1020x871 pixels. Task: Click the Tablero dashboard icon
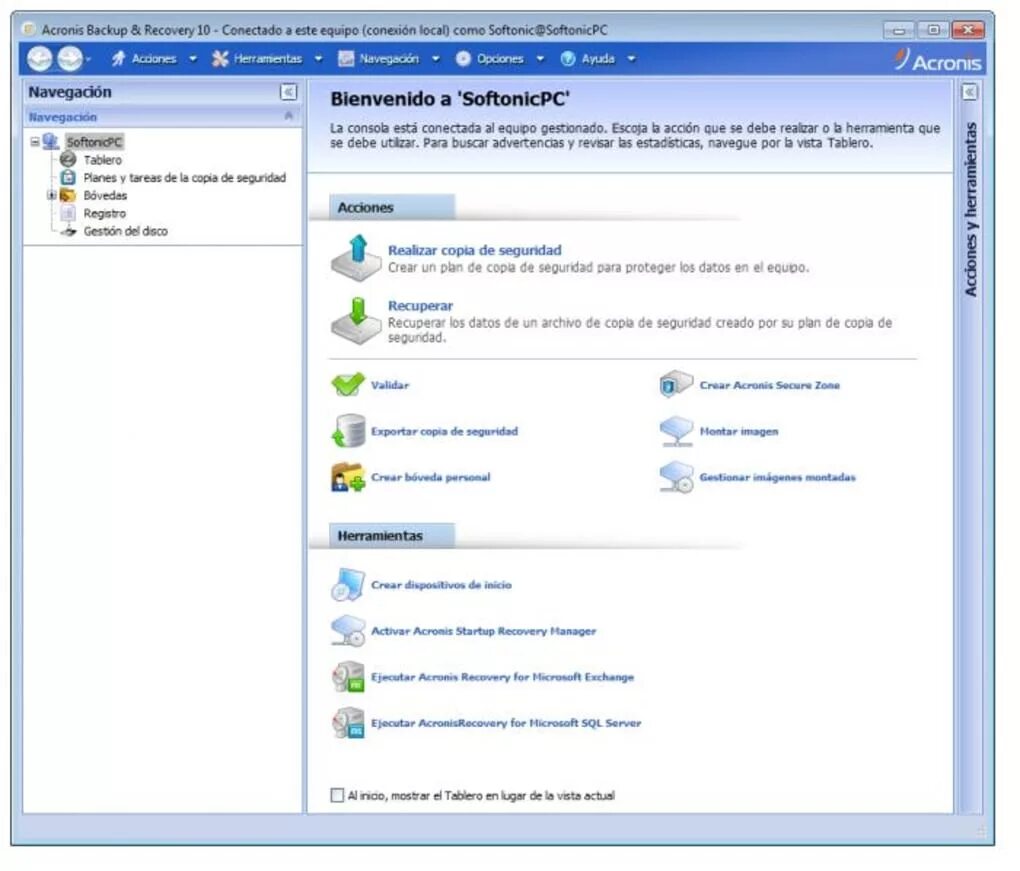[68, 159]
